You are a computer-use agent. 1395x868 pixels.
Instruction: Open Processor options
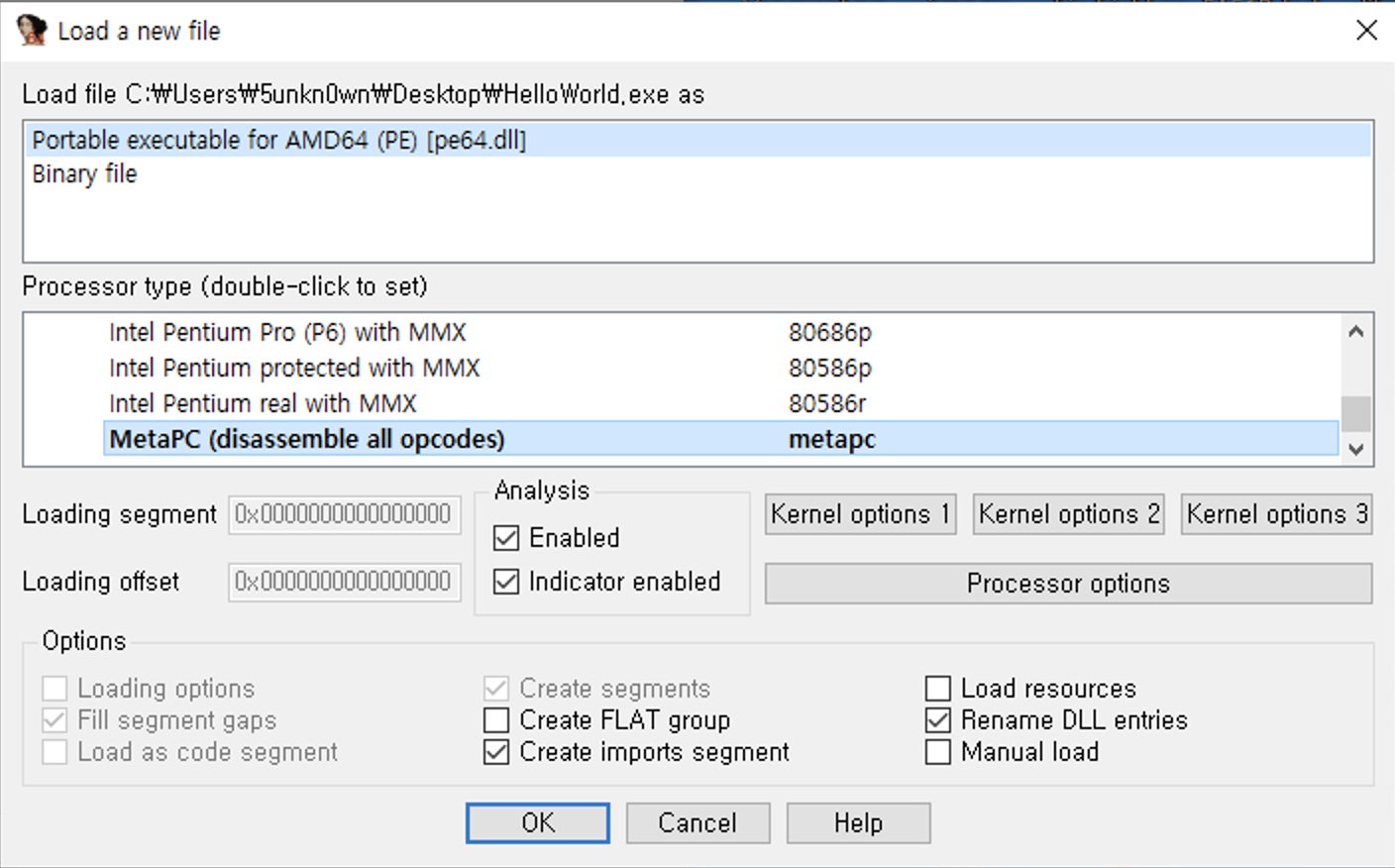1068,584
